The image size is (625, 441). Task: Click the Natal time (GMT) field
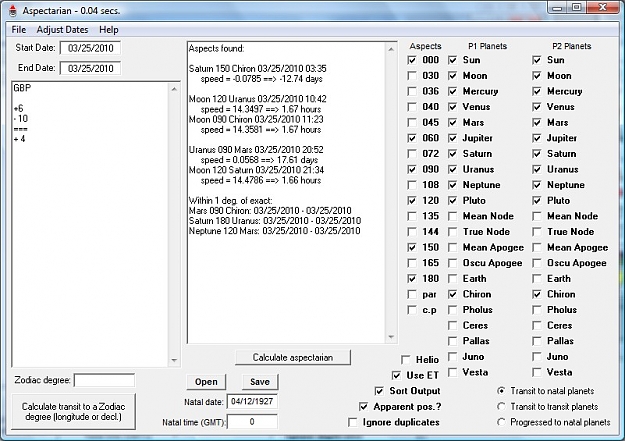[252, 422]
